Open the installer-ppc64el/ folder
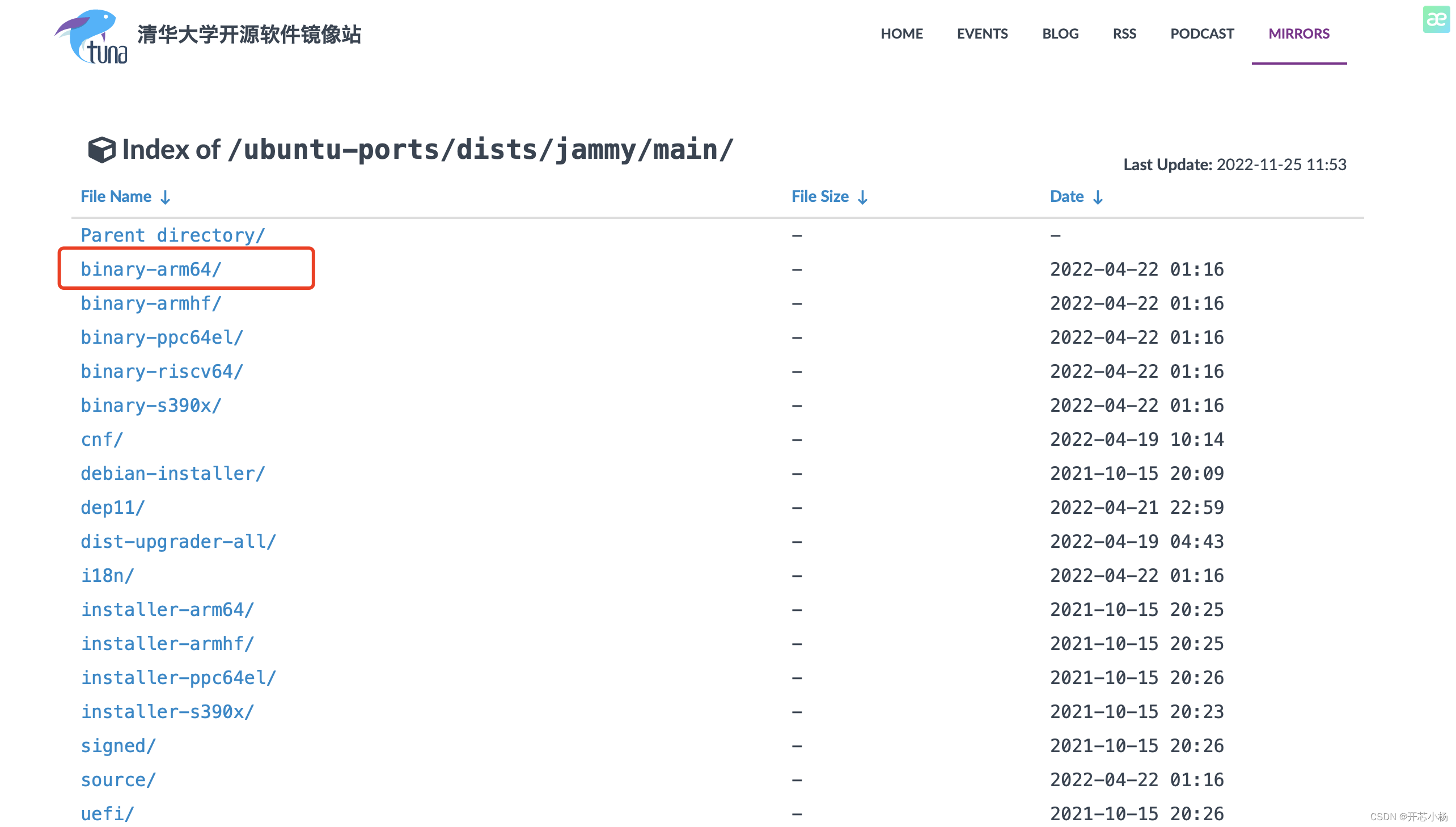The height and width of the screenshot is (827, 1456). pos(178,678)
